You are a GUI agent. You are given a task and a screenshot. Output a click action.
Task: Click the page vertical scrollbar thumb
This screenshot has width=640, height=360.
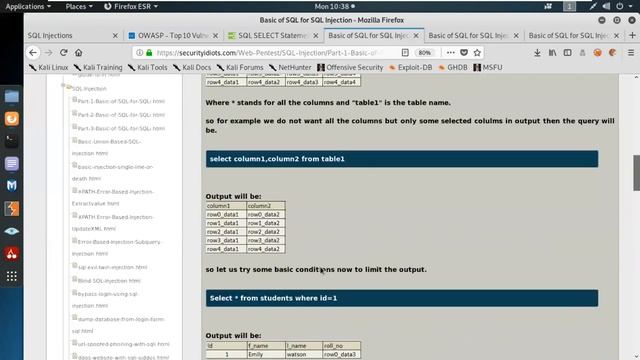[636, 173]
